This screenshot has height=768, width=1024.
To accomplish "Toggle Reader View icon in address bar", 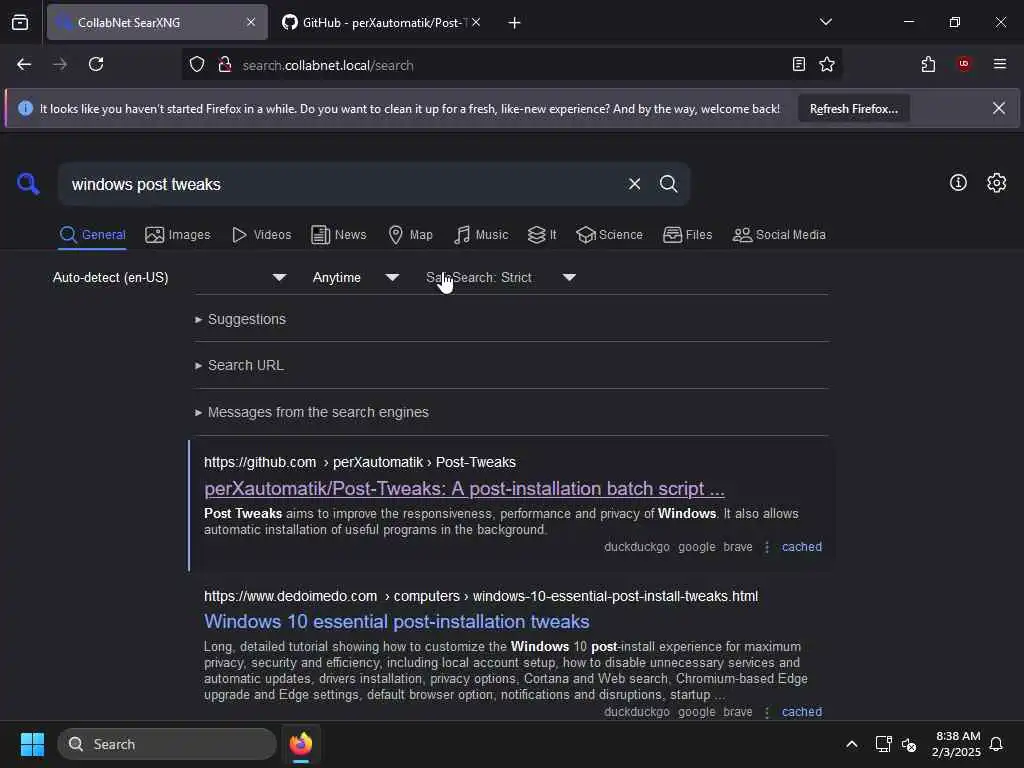I will click(x=798, y=64).
